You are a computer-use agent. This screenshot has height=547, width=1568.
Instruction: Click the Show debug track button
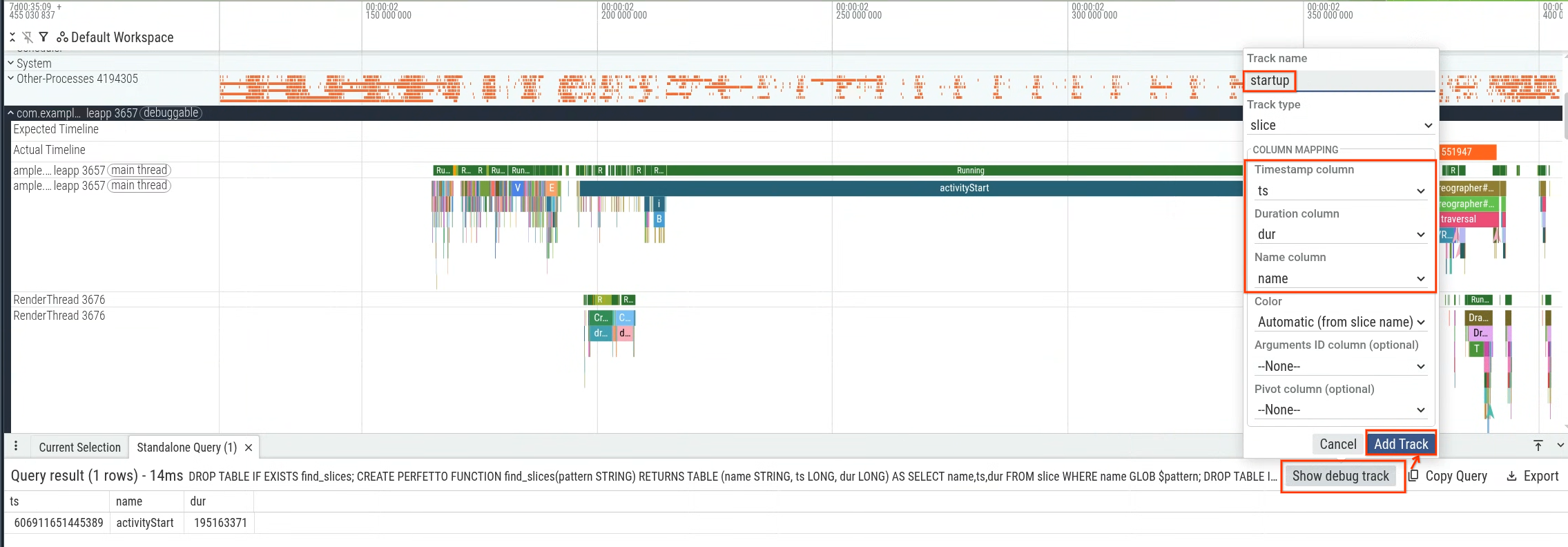point(1340,476)
